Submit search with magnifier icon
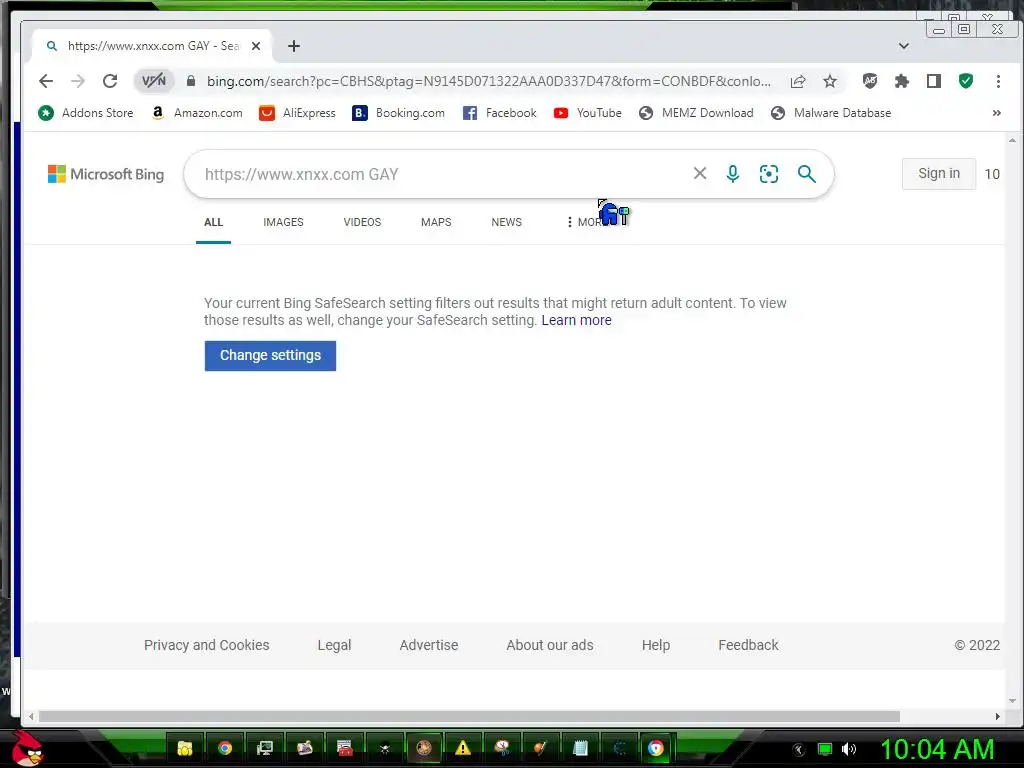Screen dimensions: 1024x768 coord(807,174)
